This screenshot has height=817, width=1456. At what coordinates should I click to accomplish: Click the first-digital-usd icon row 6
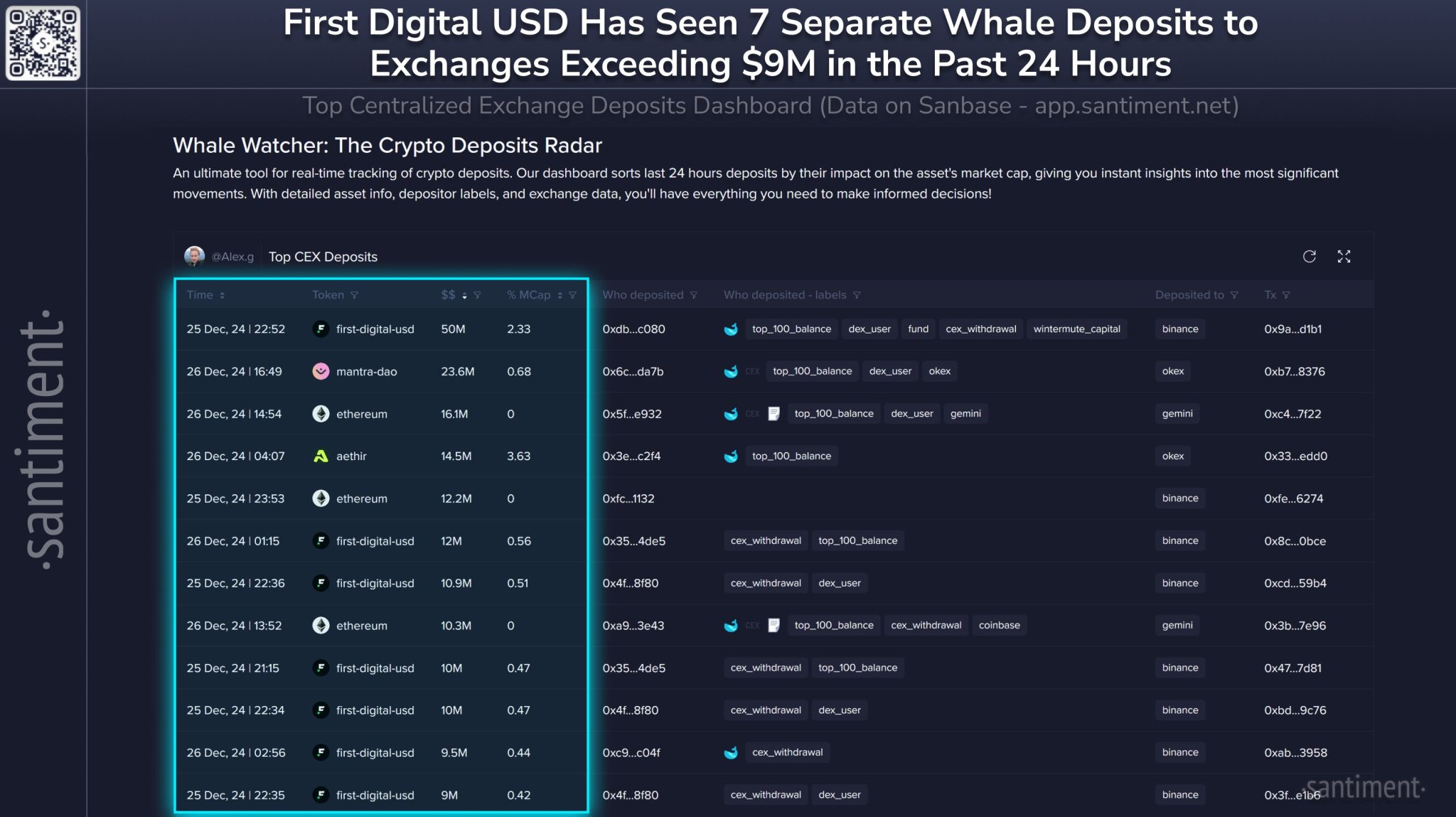tap(320, 541)
